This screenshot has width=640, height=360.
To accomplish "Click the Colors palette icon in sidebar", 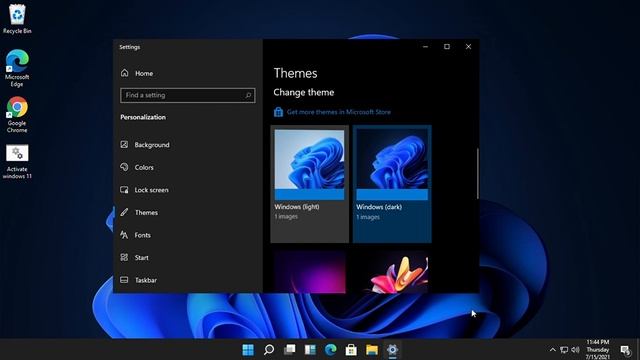I will [124, 167].
